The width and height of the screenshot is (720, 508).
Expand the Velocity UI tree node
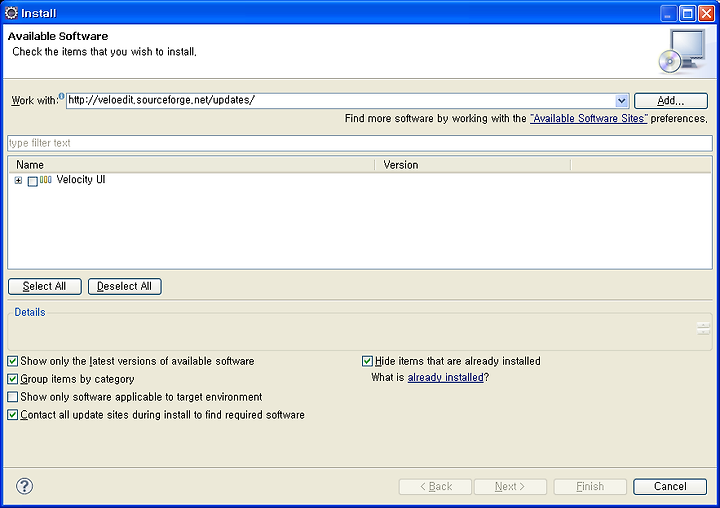pos(18,181)
